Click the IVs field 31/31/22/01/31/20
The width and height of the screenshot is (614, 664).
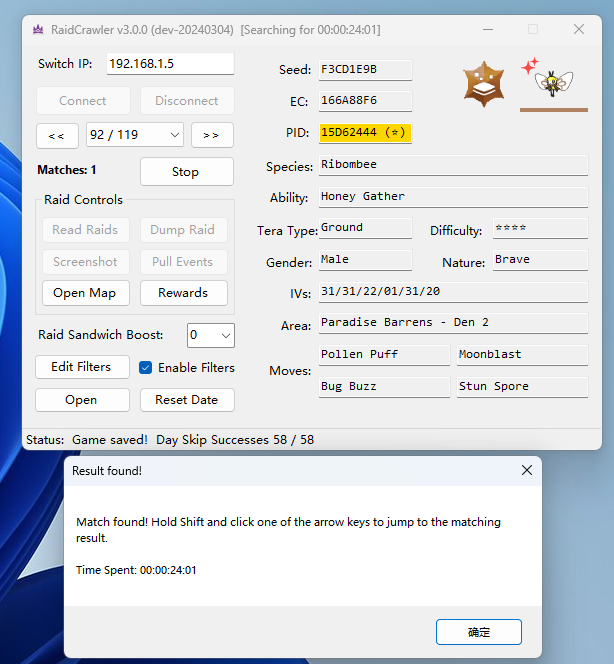point(453,292)
